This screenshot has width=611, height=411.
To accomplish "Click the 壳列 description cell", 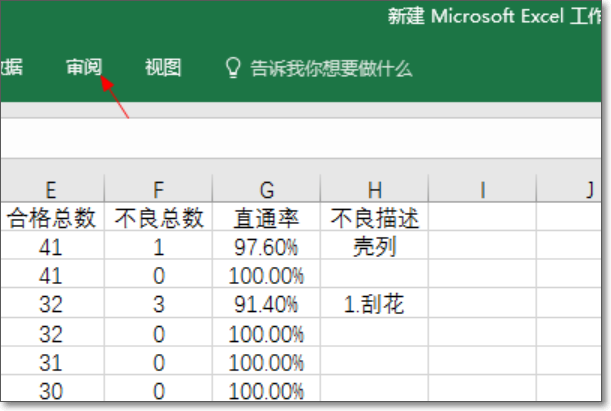I will tap(374, 247).
